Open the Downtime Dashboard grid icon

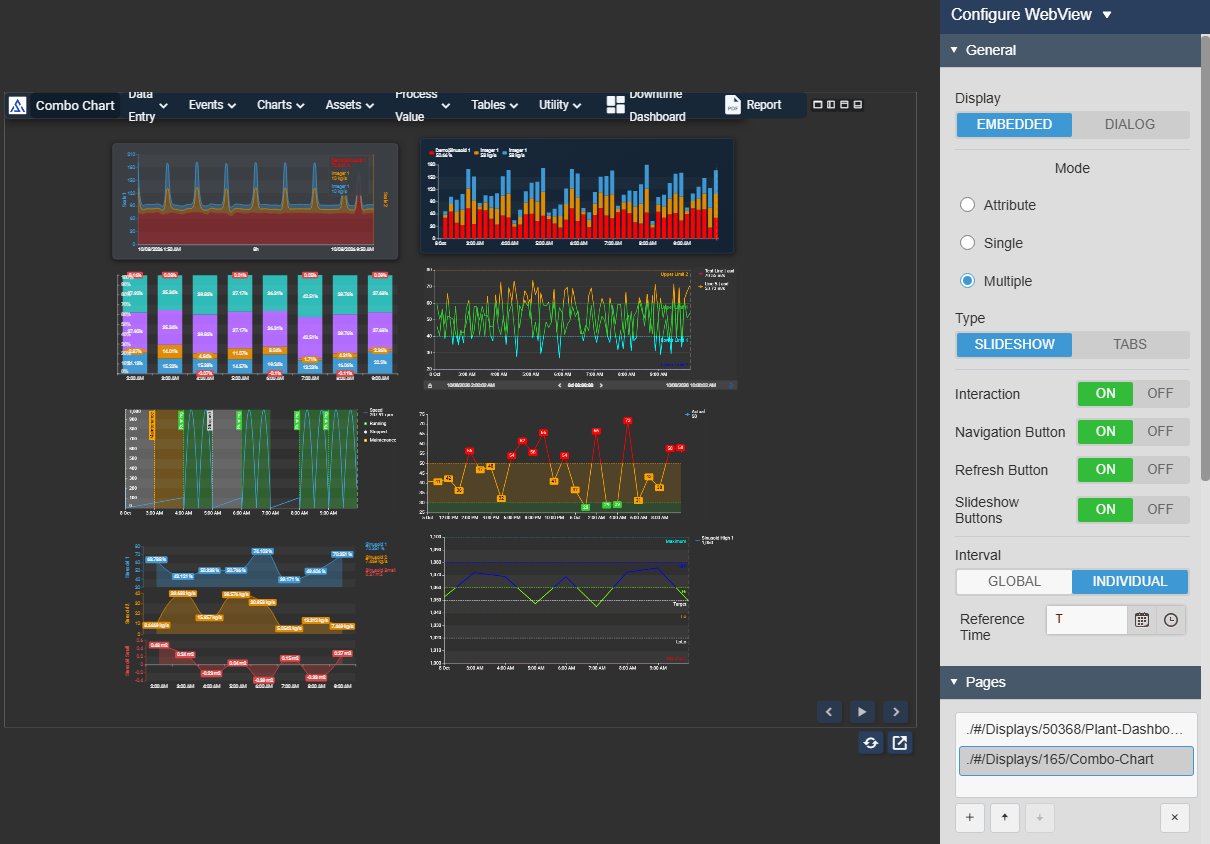(x=615, y=105)
